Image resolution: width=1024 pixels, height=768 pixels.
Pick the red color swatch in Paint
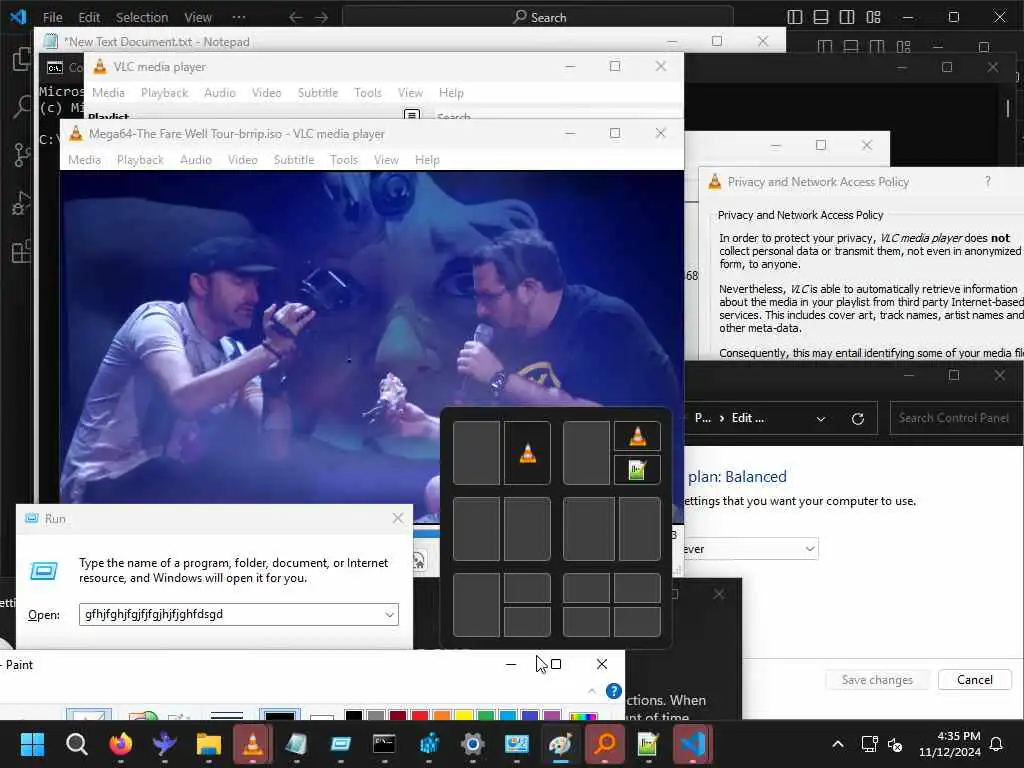click(x=420, y=716)
